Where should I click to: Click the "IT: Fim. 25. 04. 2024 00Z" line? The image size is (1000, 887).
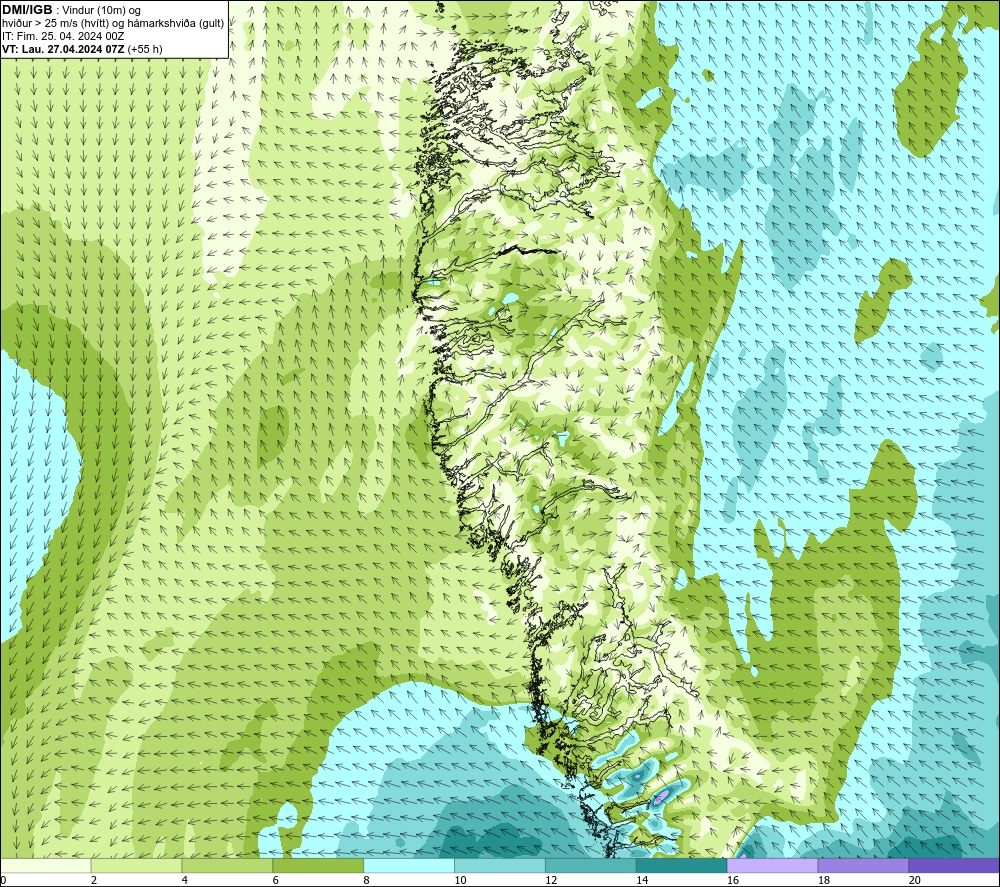coord(63,36)
